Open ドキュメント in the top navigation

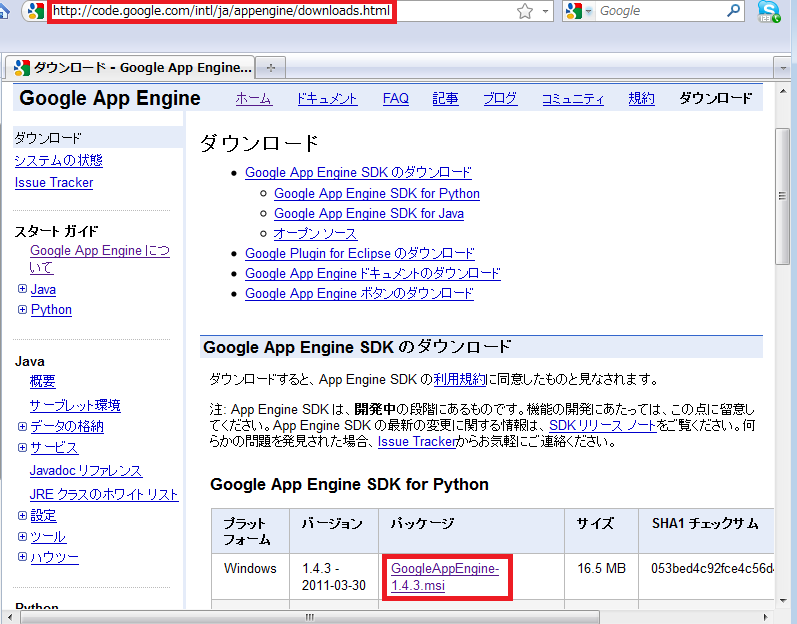[x=327, y=98]
